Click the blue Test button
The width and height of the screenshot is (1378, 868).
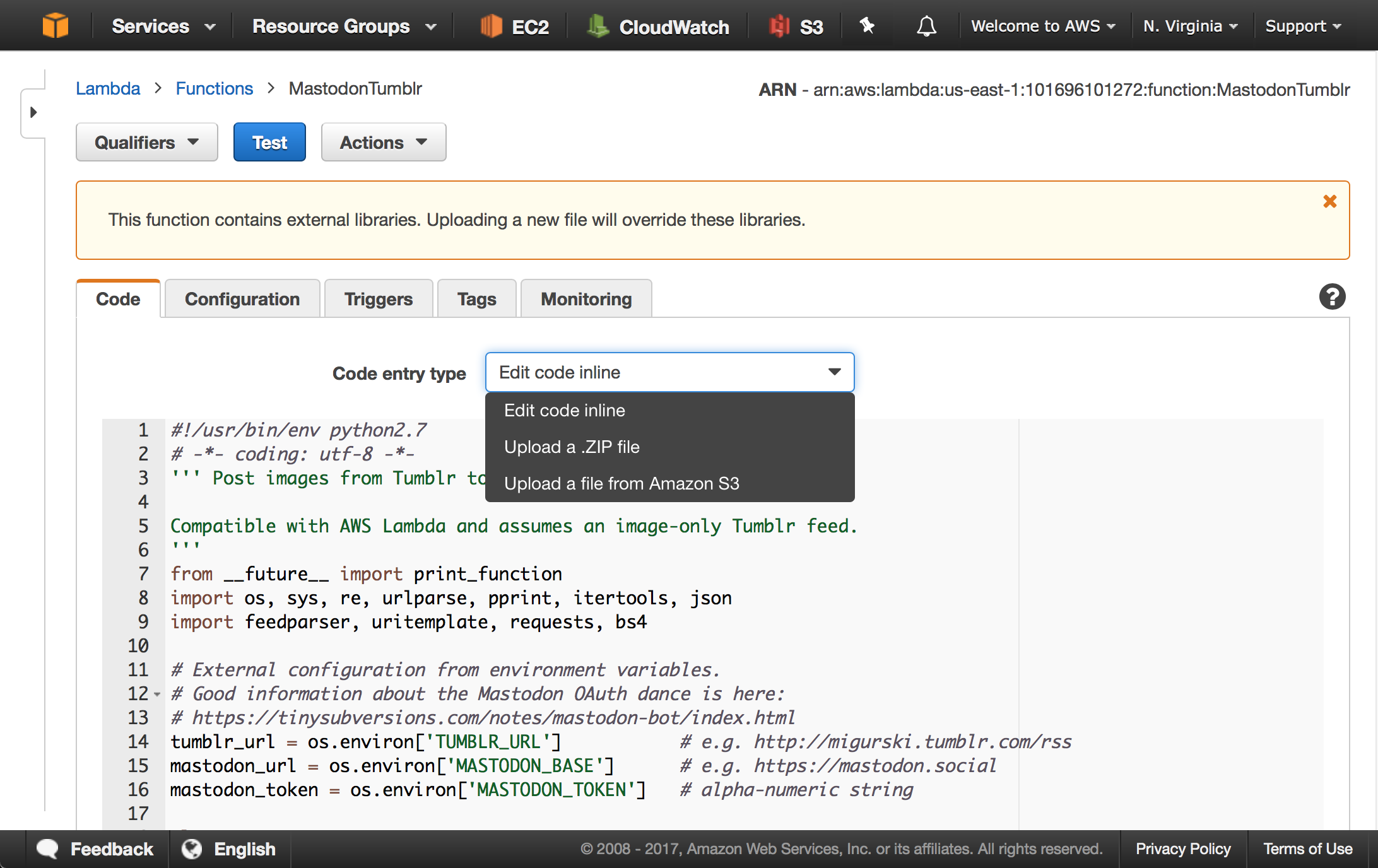click(269, 143)
